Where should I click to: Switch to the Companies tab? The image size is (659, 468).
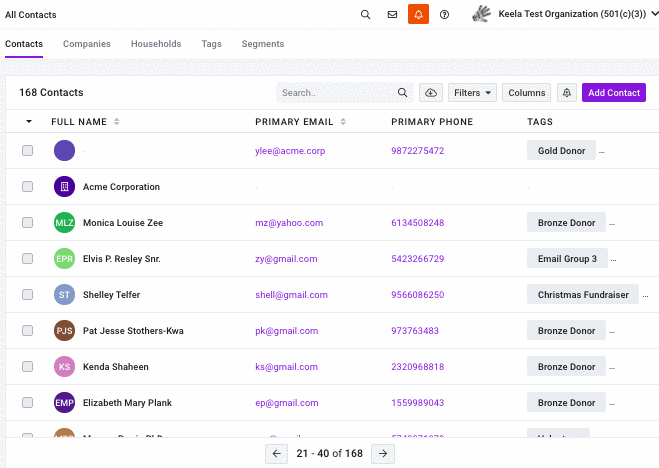pos(87,44)
